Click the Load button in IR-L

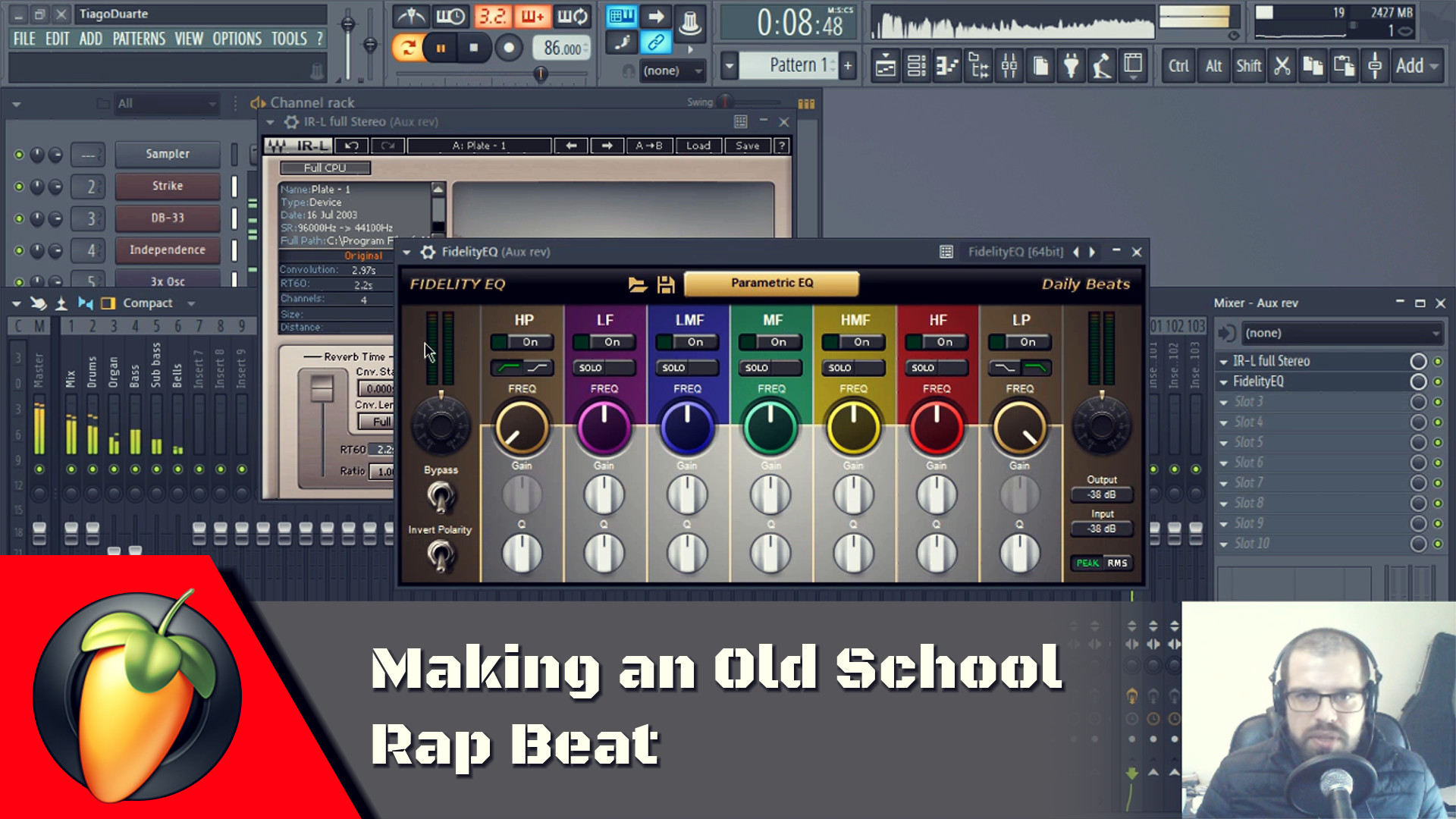point(698,146)
